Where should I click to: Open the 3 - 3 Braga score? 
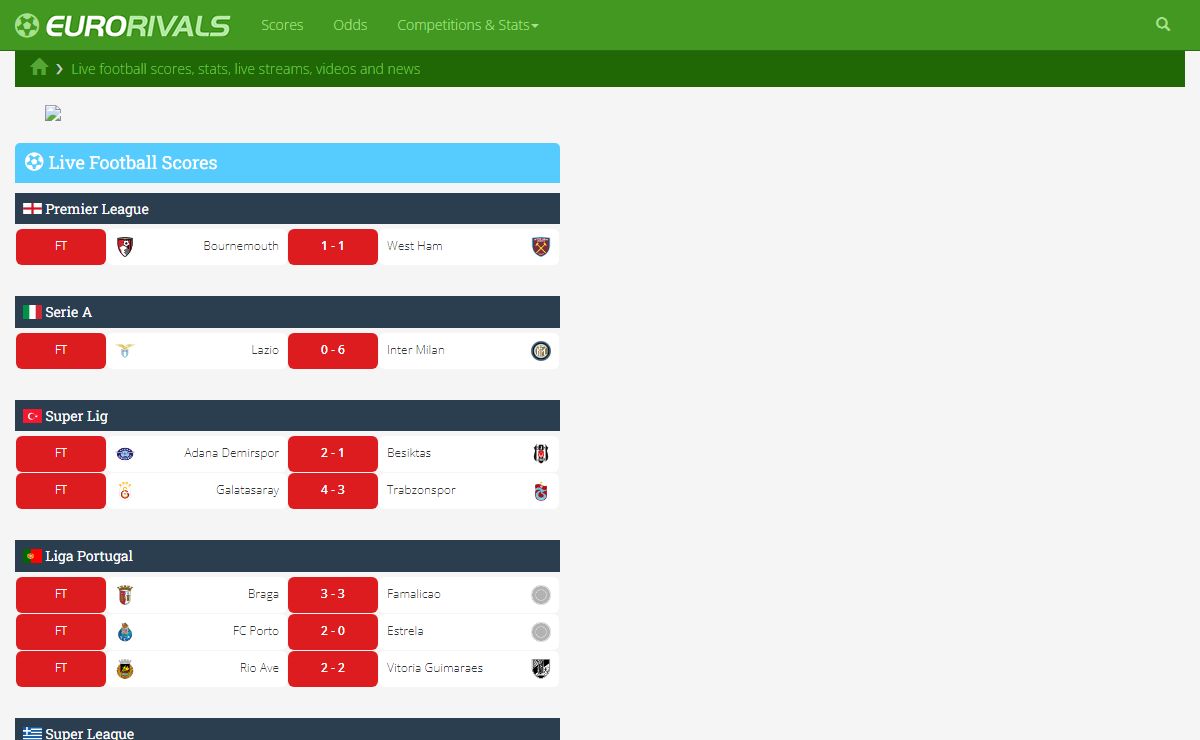pos(333,595)
